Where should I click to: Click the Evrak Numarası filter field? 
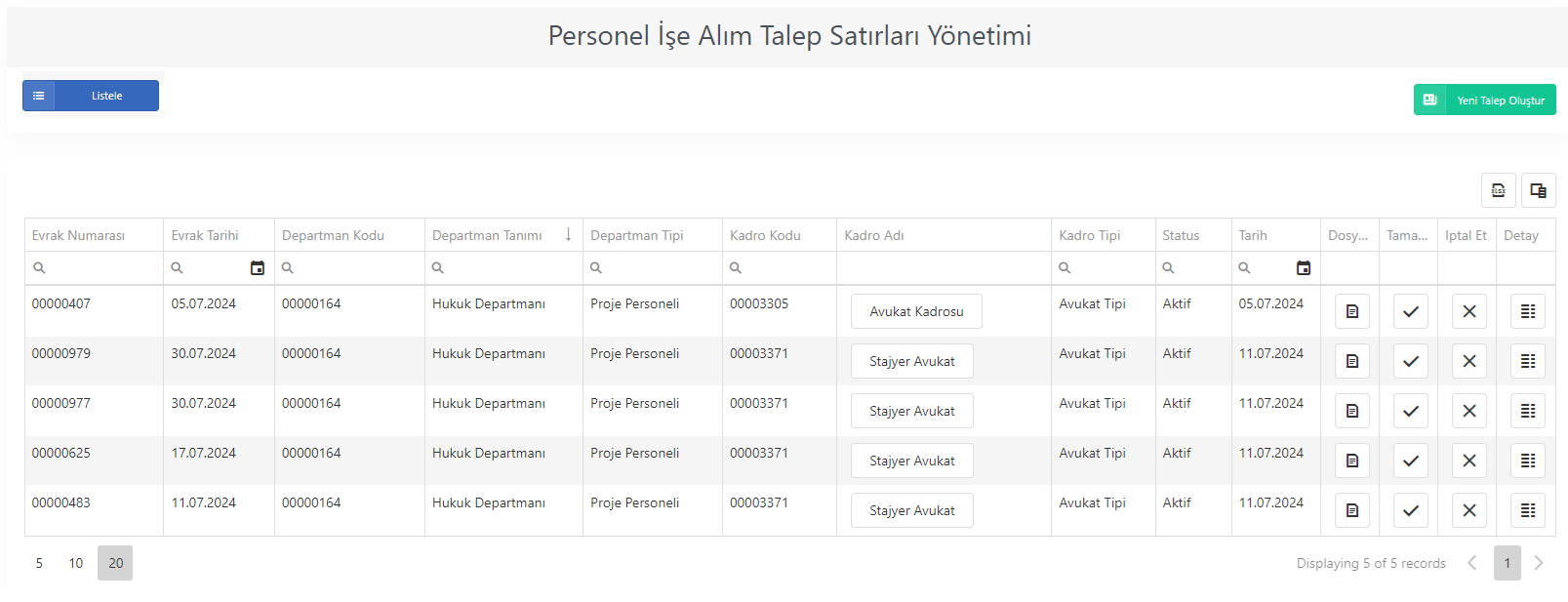pyautogui.click(x=94, y=268)
